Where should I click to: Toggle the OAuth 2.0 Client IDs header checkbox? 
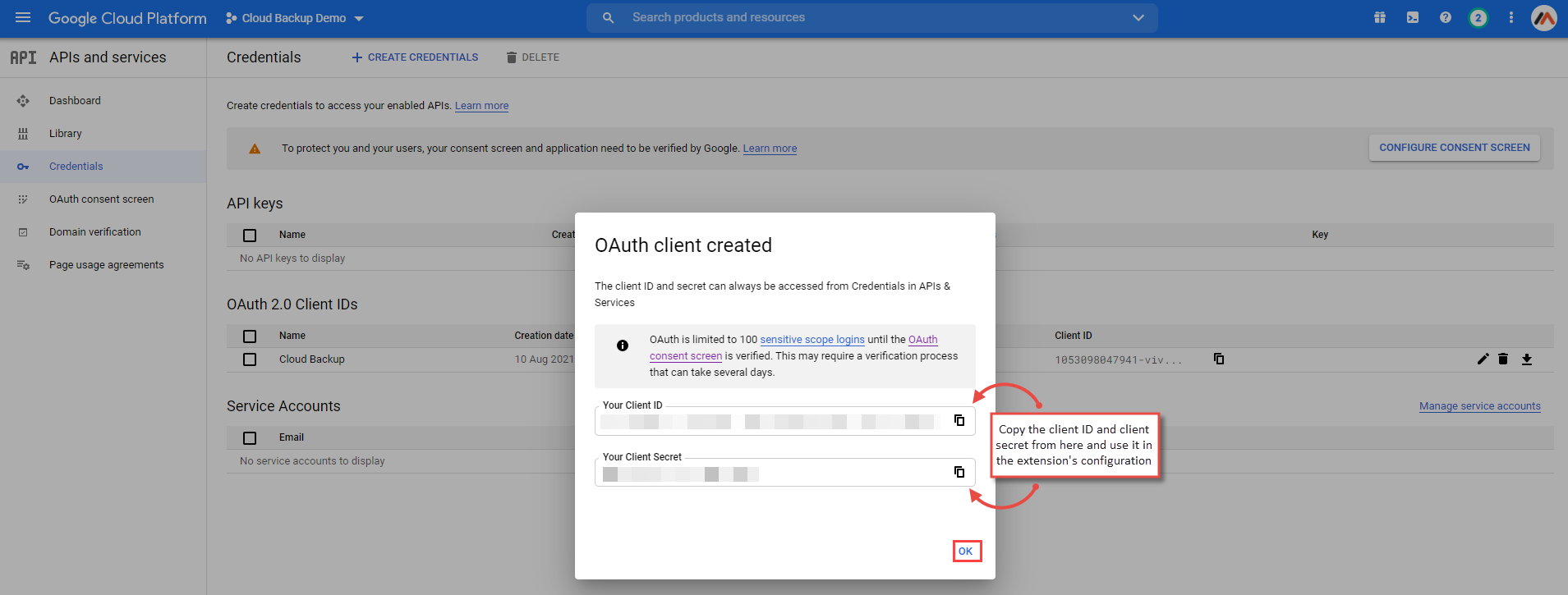tap(250, 336)
